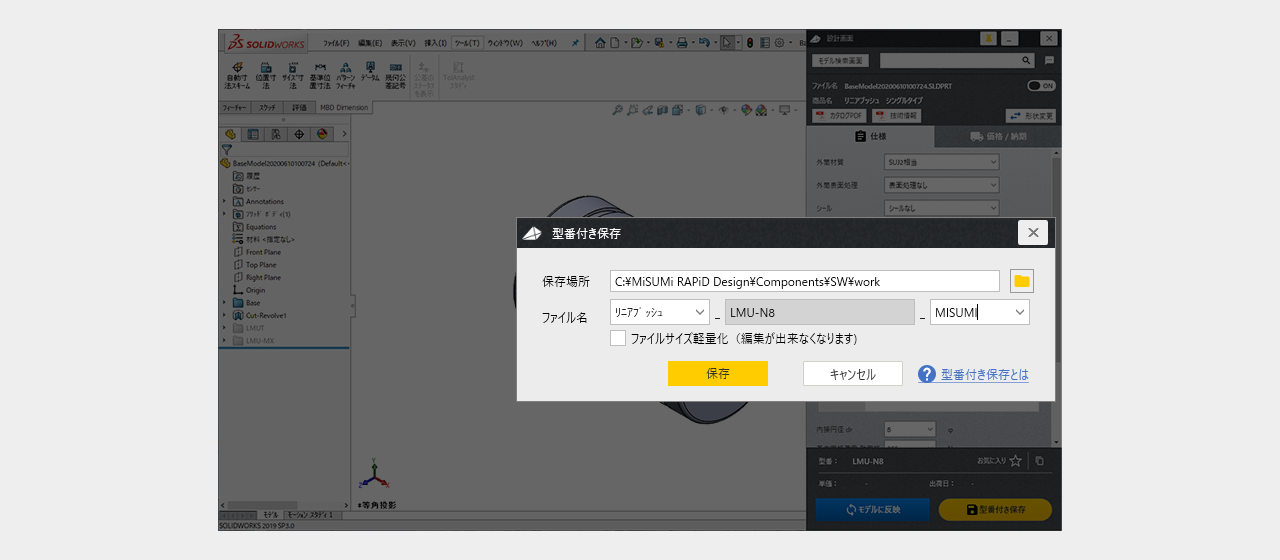Enable ファイルサイズ軽量化 checkbox

[618, 338]
